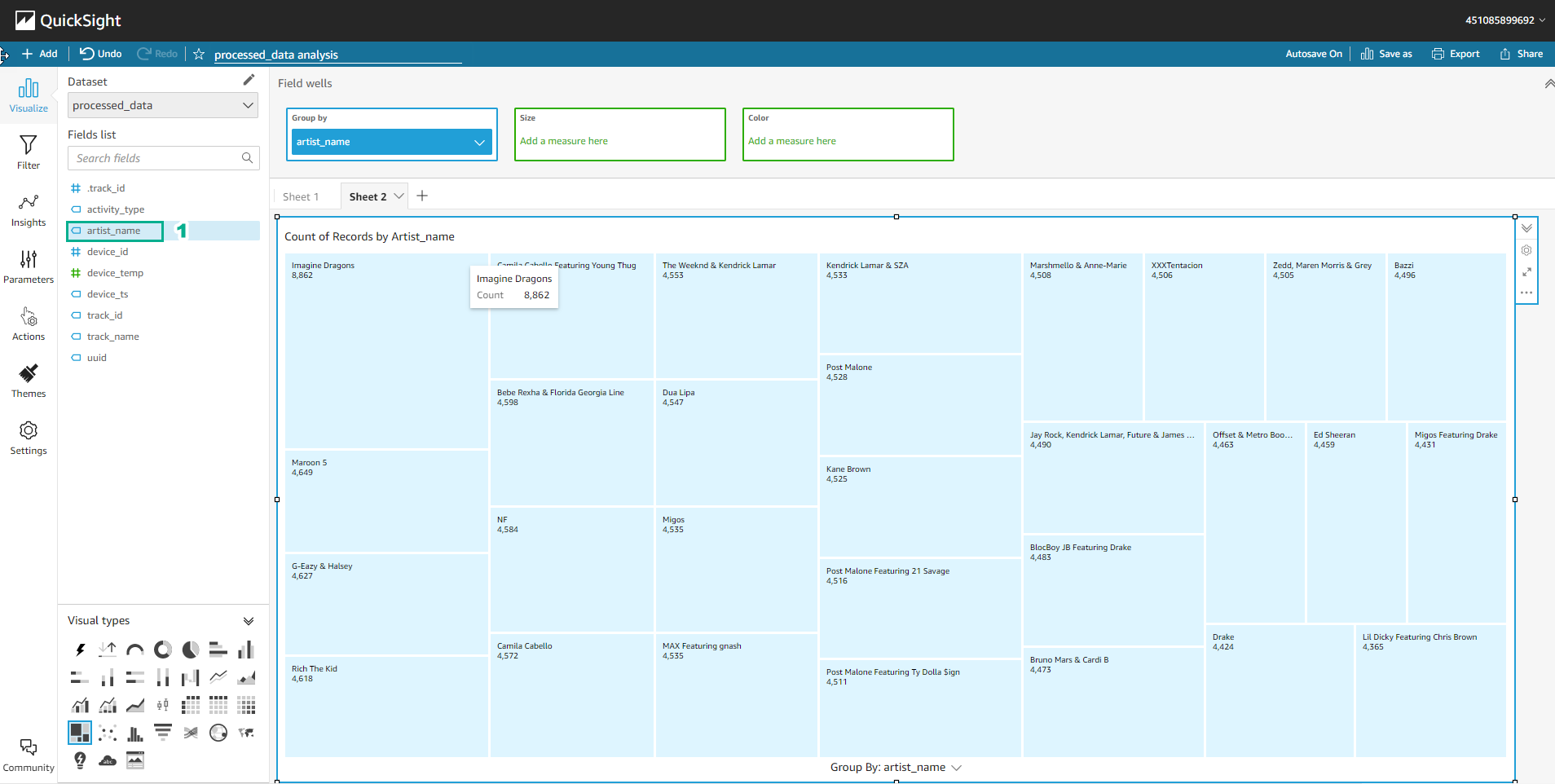Add a new sheet with plus

pyautogui.click(x=422, y=196)
